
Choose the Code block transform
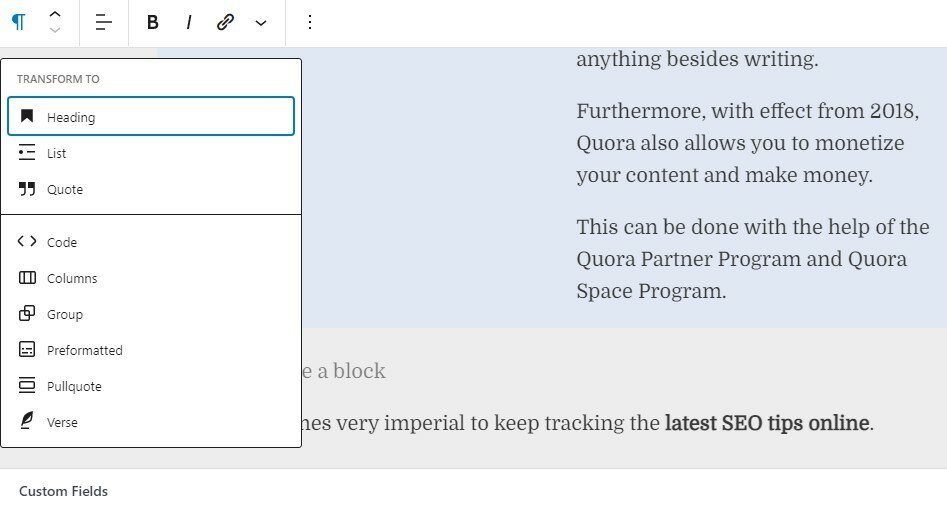(x=151, y=242)
